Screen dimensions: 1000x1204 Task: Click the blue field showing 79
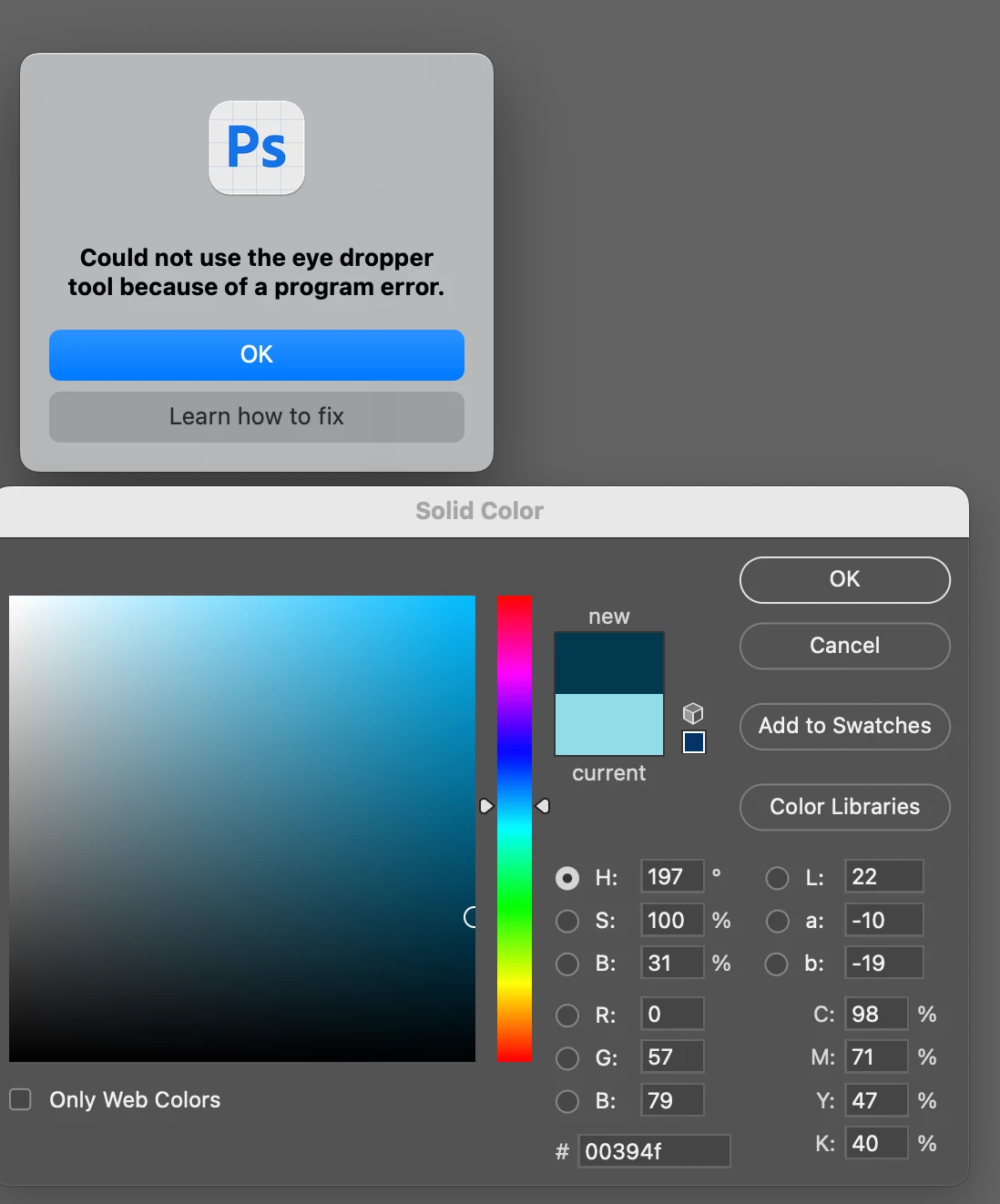(x=672, y=1100)
